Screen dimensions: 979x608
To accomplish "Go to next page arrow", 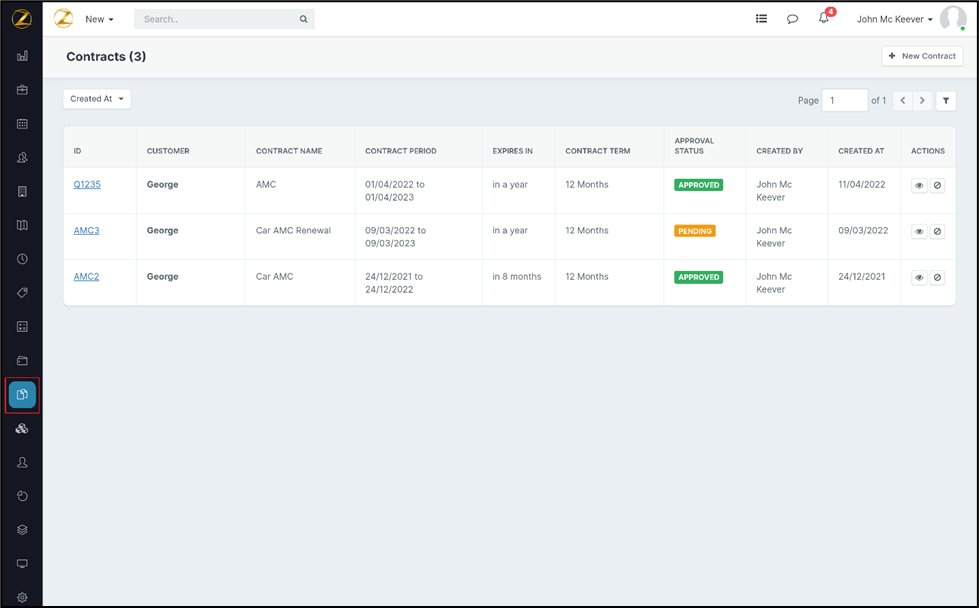I will point(922,101).
